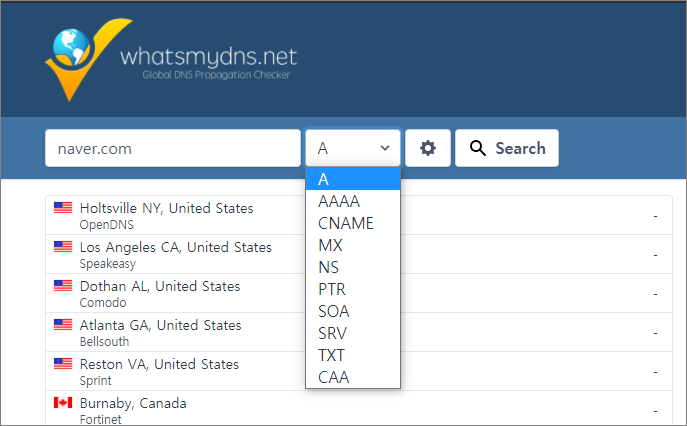Select PTR record type option
The height and width of the screenshot is (426, 687).
coord(353,289)
